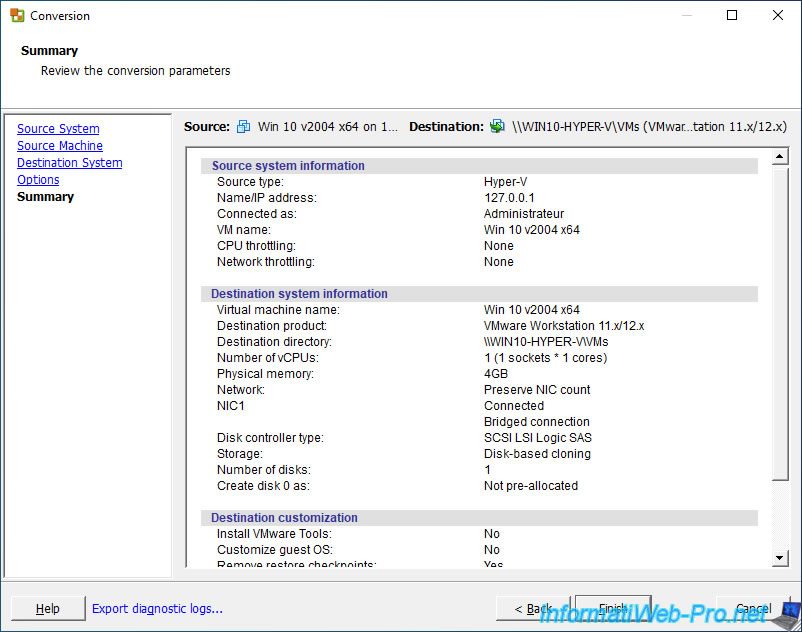Select VMware Workstation 11.x/12.x value
The width and height of the screenshot is (802, 632).
point(564,326)
